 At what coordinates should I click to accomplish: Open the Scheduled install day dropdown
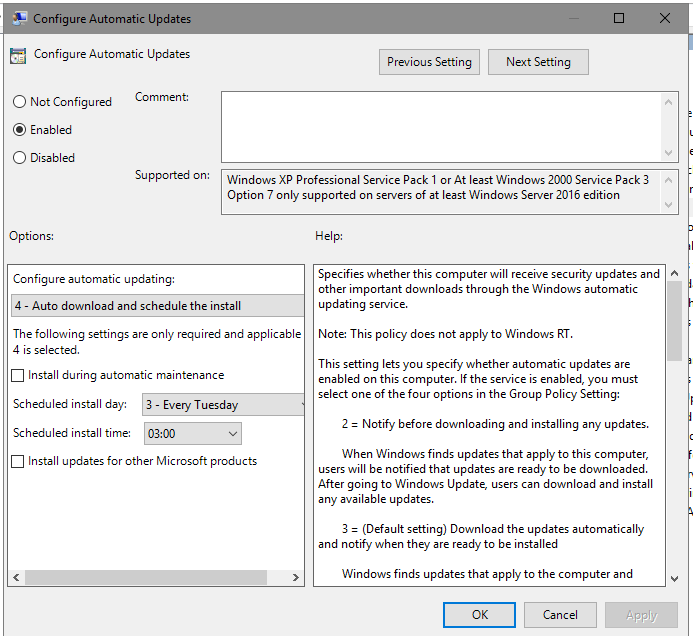pyautogui.click(x=223, y=404)
